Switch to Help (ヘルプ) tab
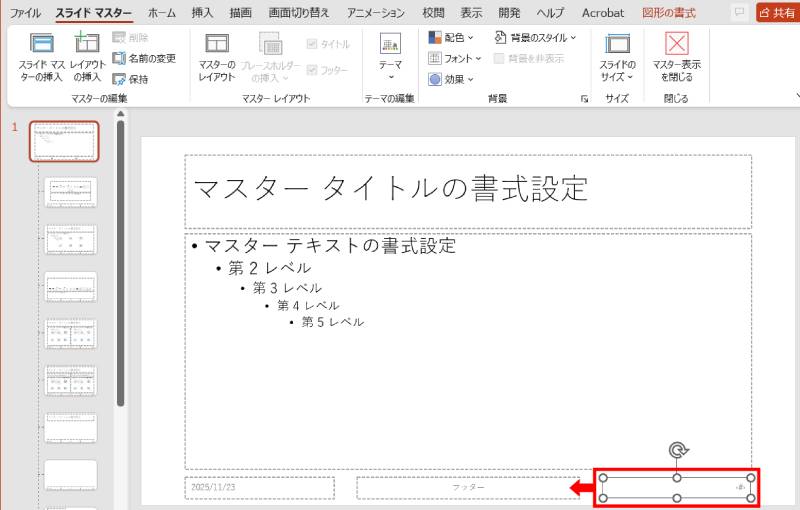Viewport: 800px width, 510px height. tap(551, 13)
